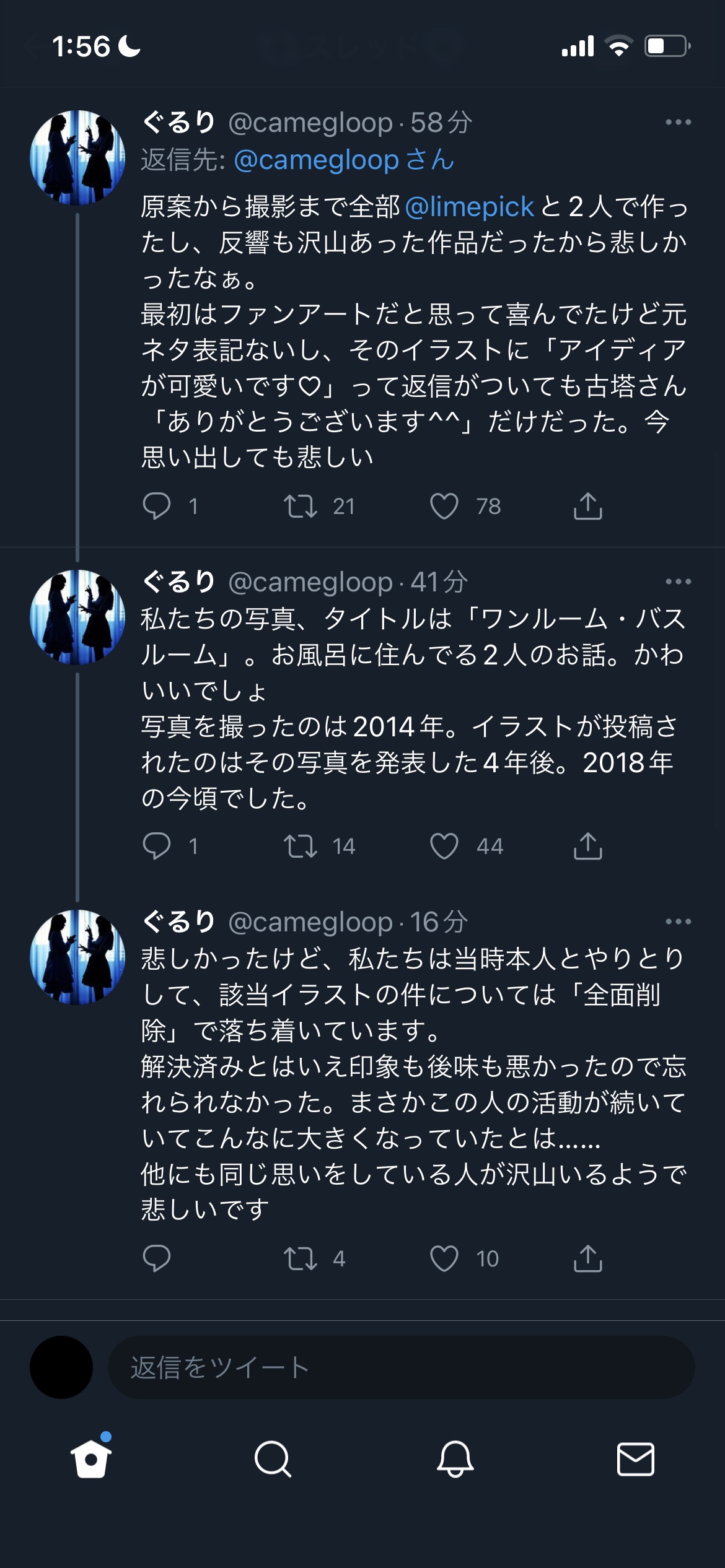Like the tweet with 44 likes
This screenshot has width=725, height=1568.
(x=444, y=846)
